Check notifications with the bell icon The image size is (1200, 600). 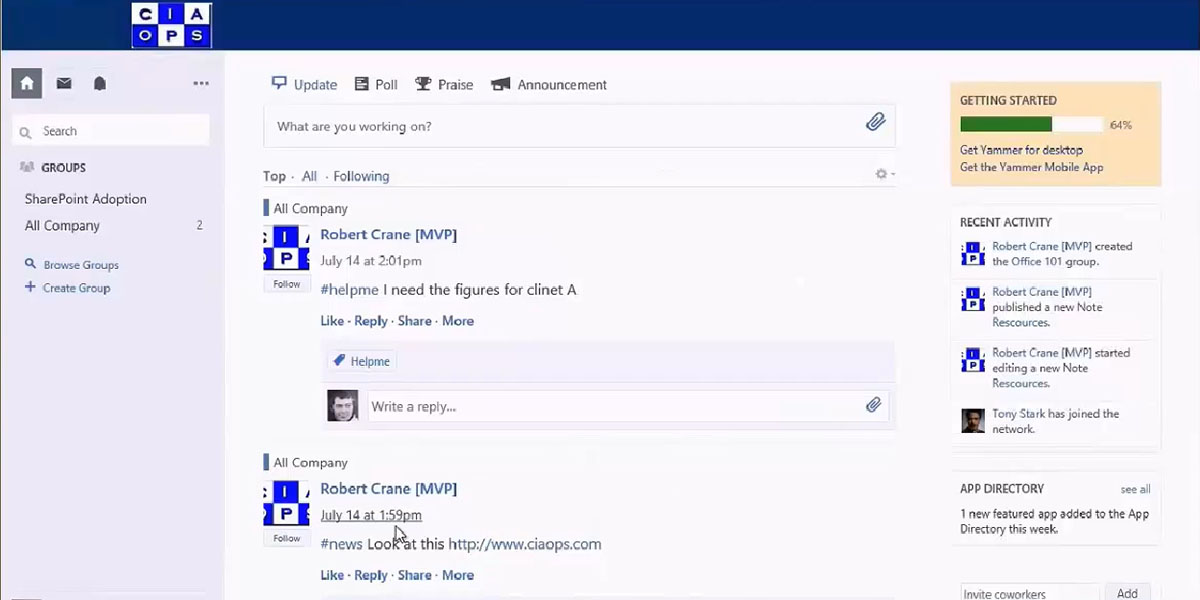(100, 83)
